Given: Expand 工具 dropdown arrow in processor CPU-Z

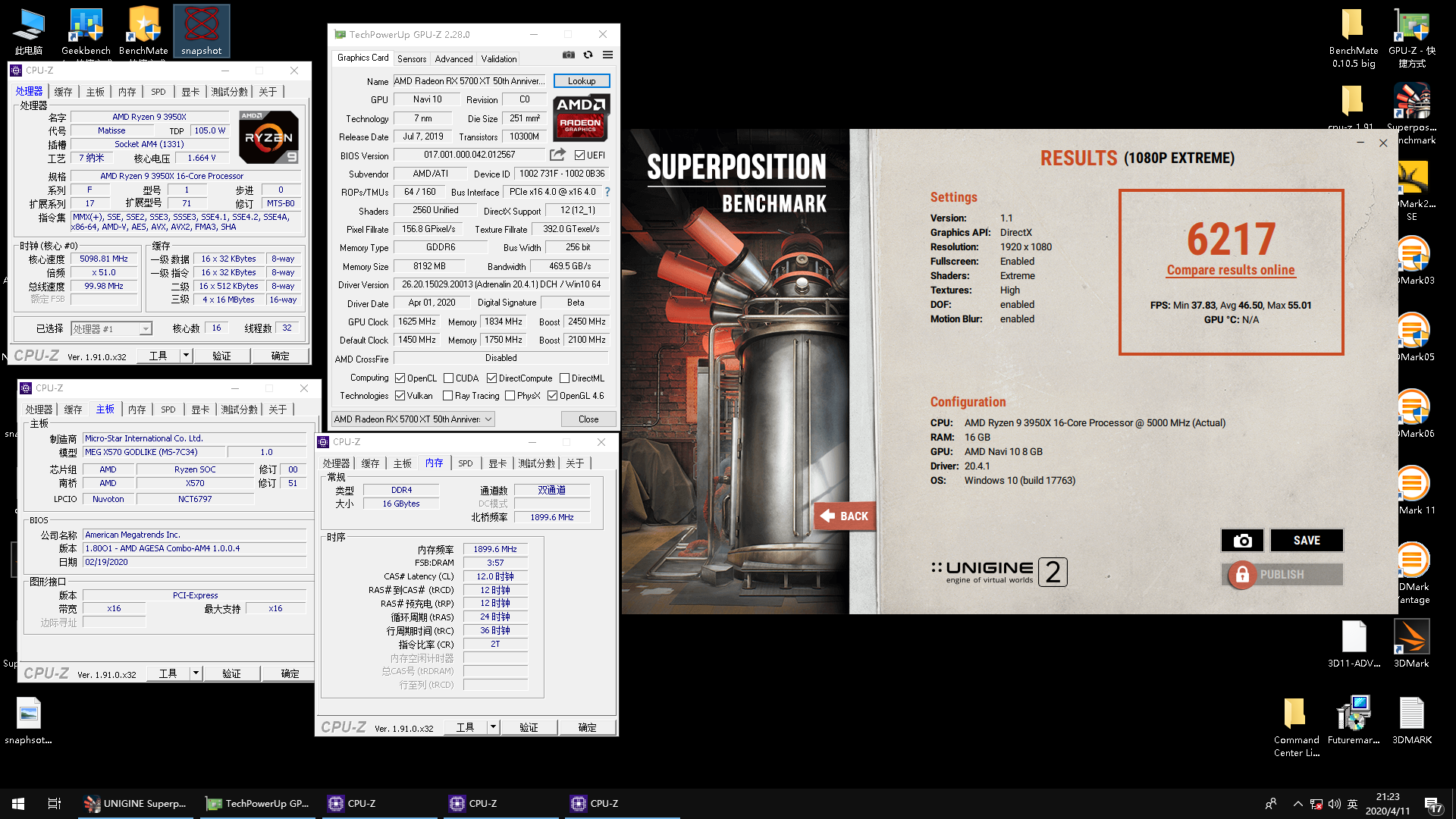Looking at the screenshot, I should 186,355.
